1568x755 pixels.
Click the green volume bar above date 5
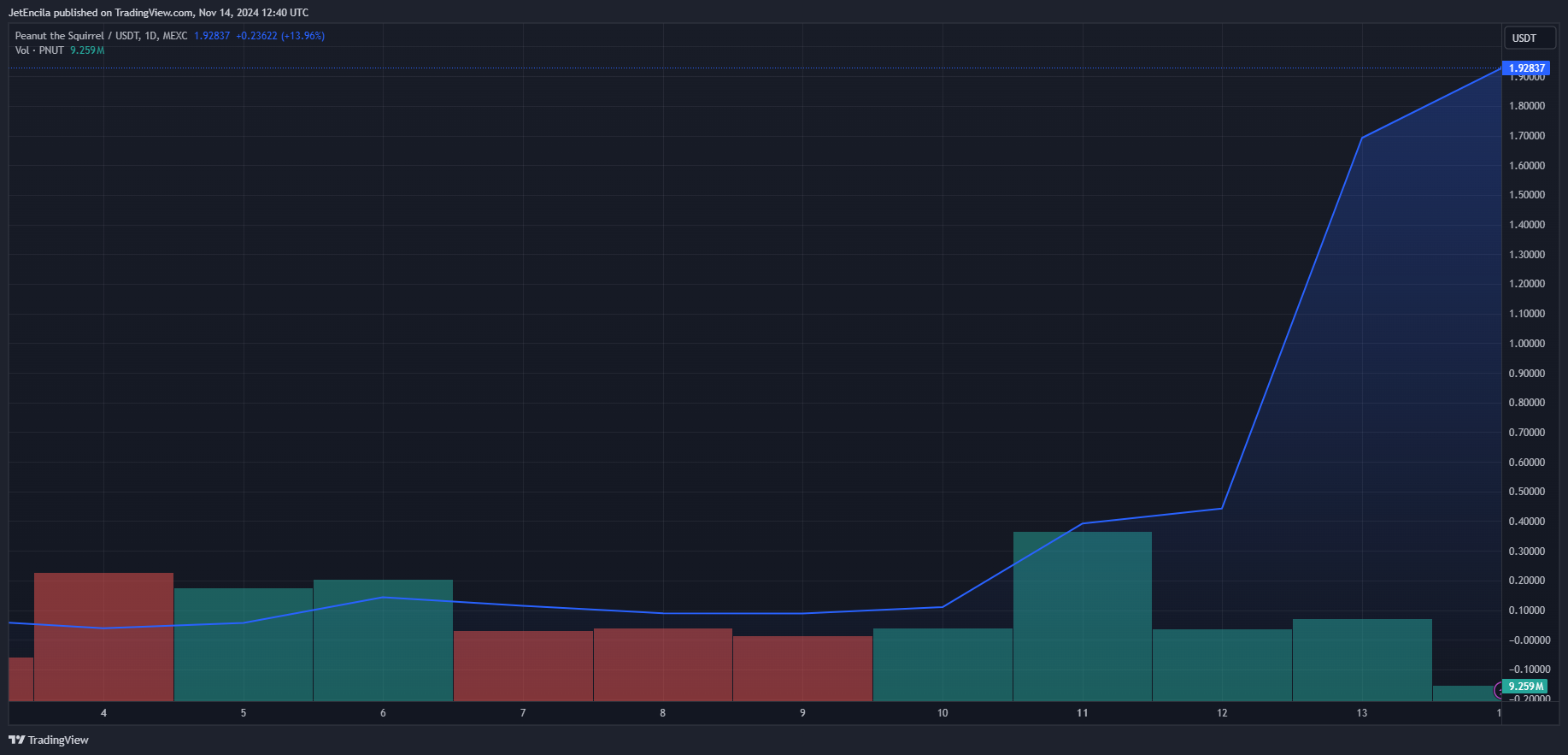click(x=244, y=645)
